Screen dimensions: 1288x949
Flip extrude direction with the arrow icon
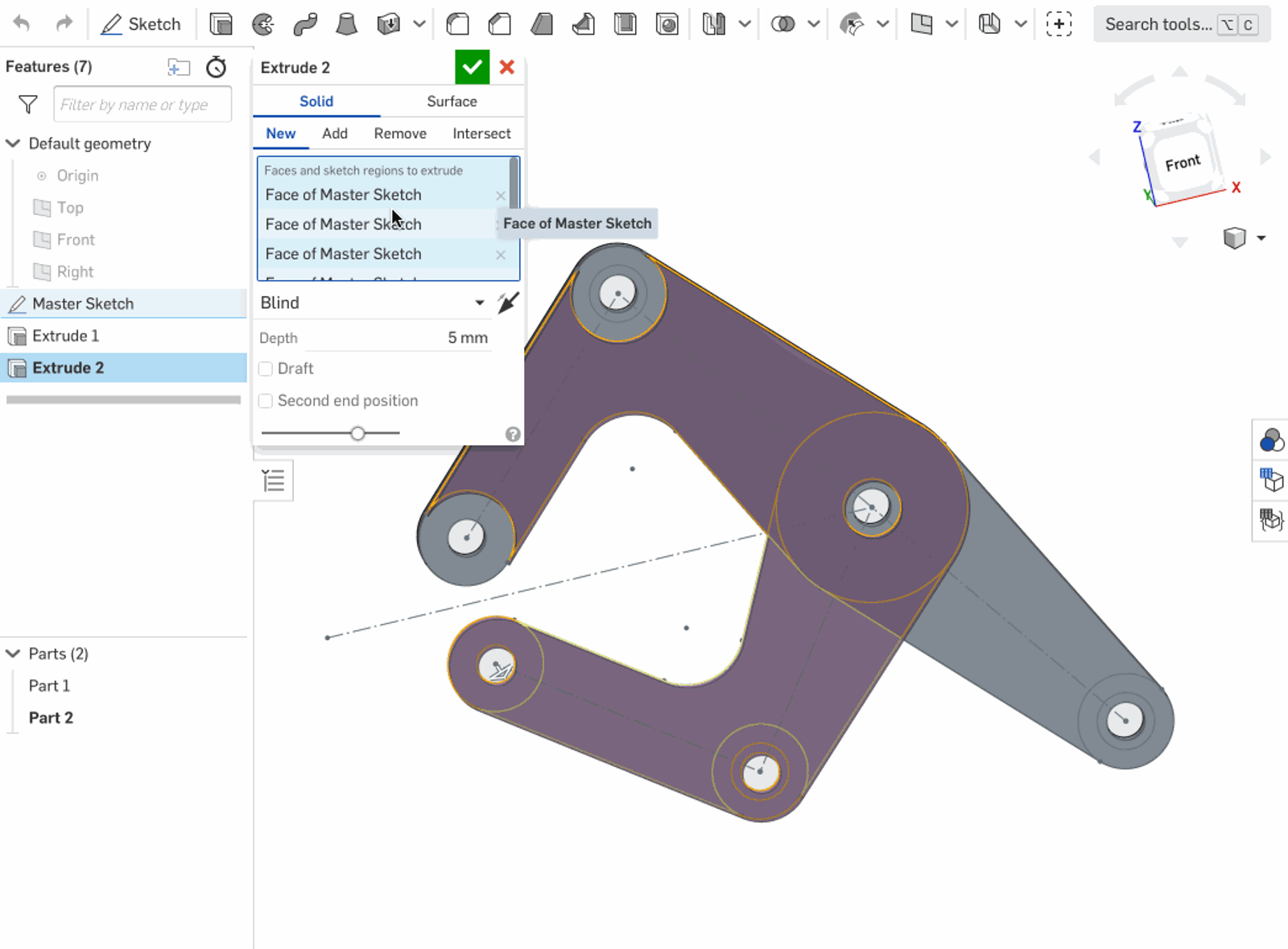tap(508, 303)
